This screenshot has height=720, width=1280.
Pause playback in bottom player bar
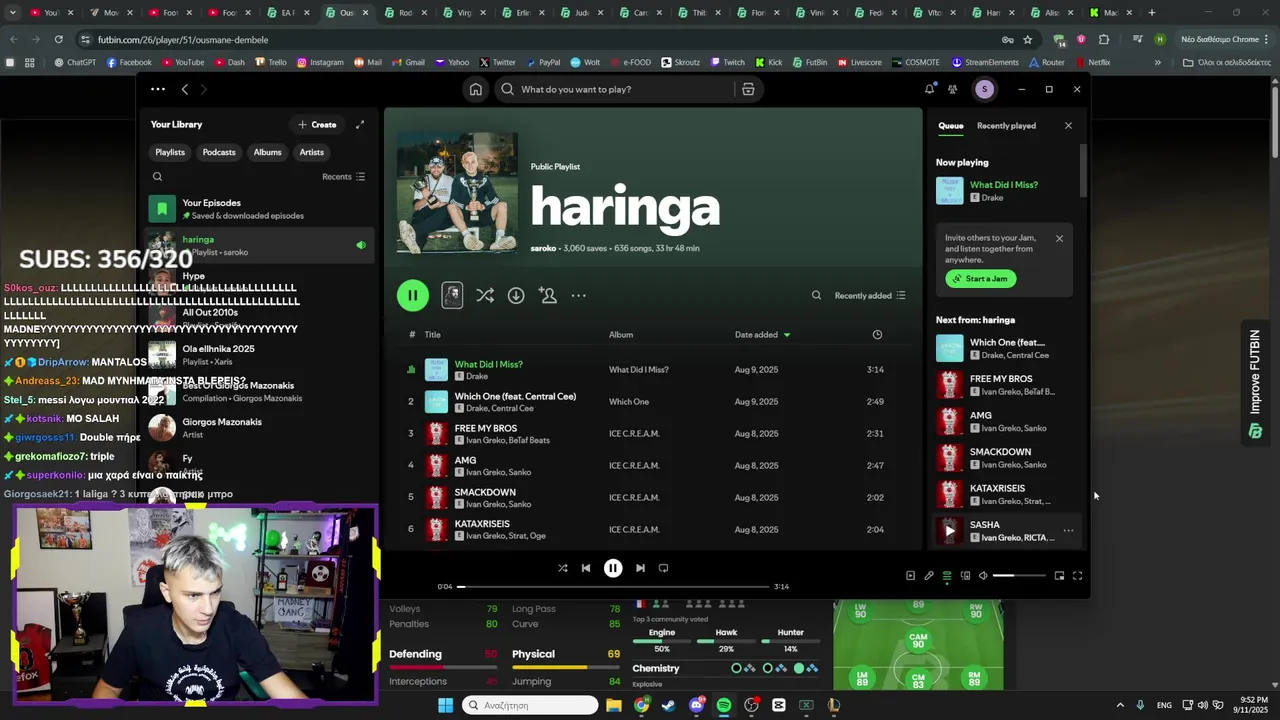613,568
